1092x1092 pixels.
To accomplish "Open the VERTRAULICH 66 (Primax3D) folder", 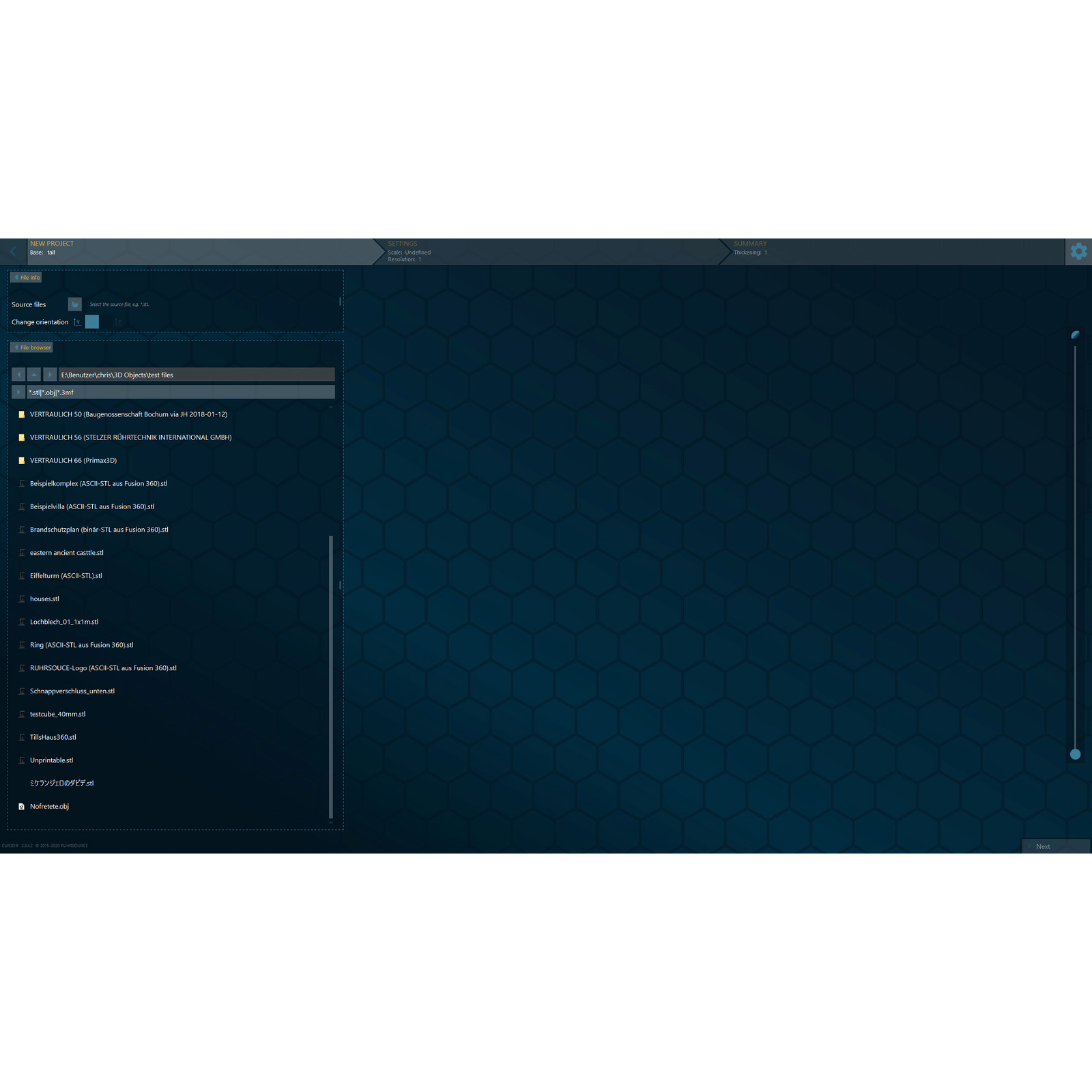I will pyautogui.click(x=73, y=460).
